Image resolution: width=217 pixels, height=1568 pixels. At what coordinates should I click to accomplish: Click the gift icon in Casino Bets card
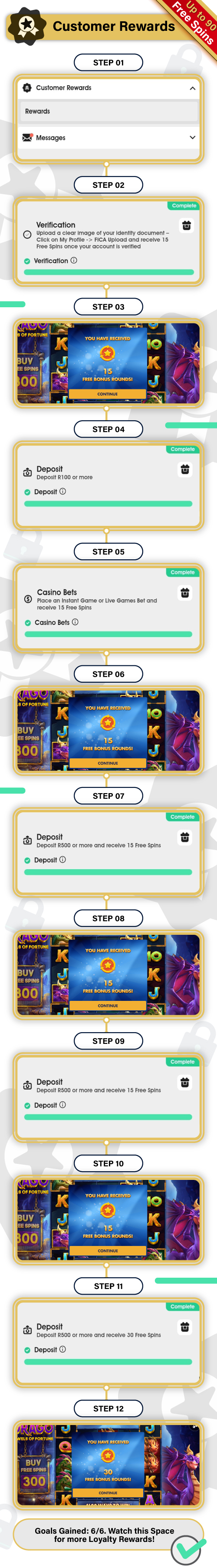(x=185, y=592)
